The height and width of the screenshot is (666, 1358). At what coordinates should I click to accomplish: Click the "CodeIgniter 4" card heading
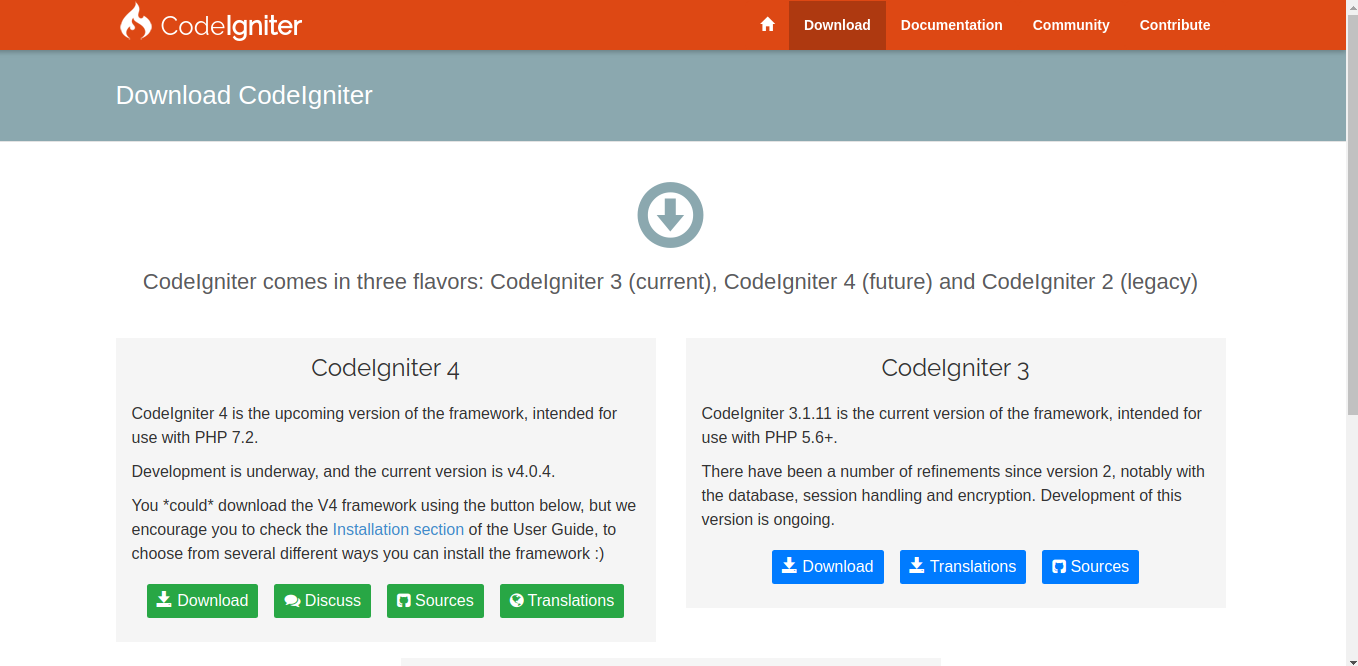click(385, 368)
